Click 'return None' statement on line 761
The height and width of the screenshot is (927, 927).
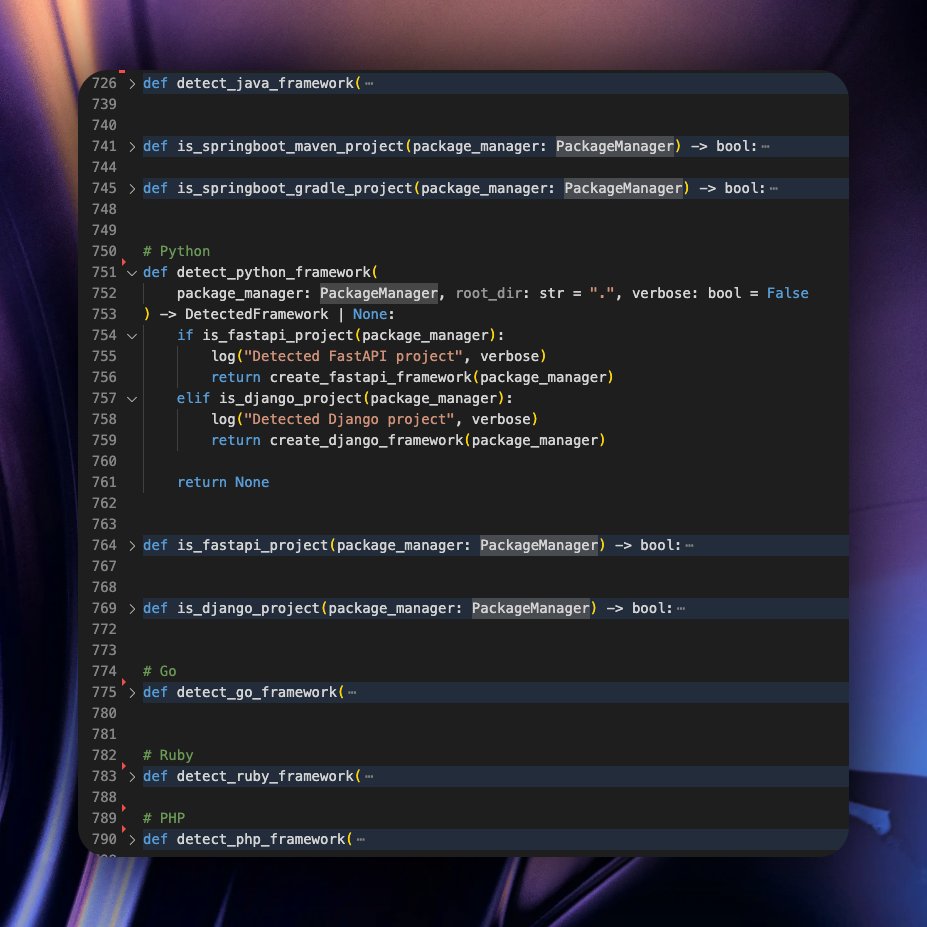223,482
